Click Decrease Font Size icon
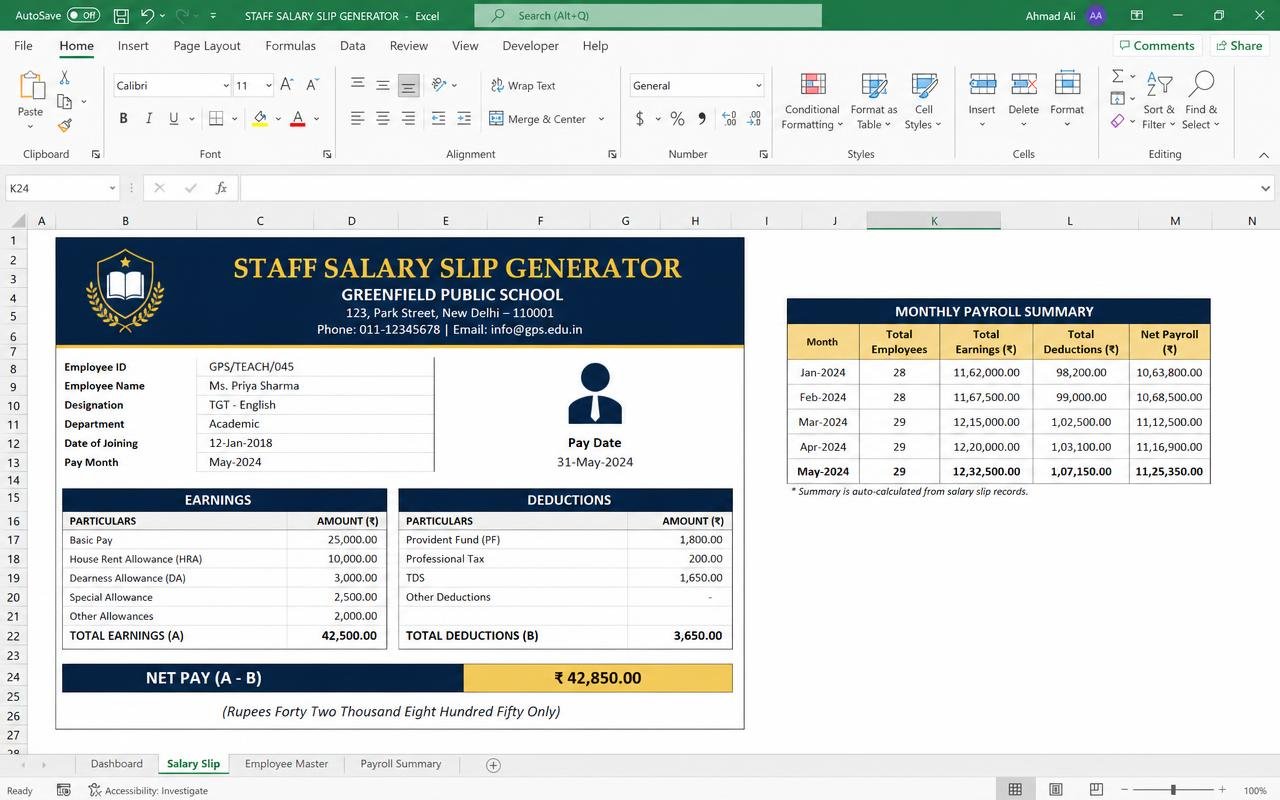Image resolution: width=1280 pixels, height=800 pixels. (313, 85)
